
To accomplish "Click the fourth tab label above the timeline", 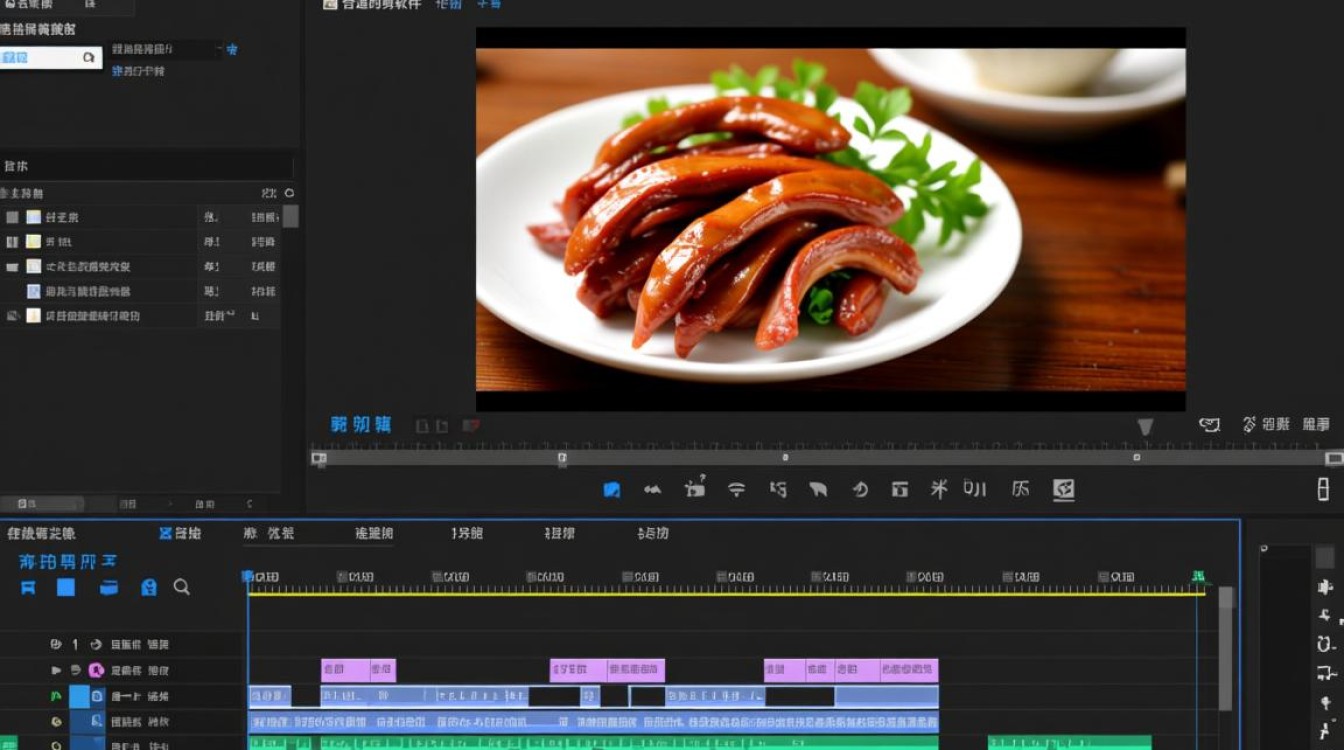I will [x=374, y=534].
